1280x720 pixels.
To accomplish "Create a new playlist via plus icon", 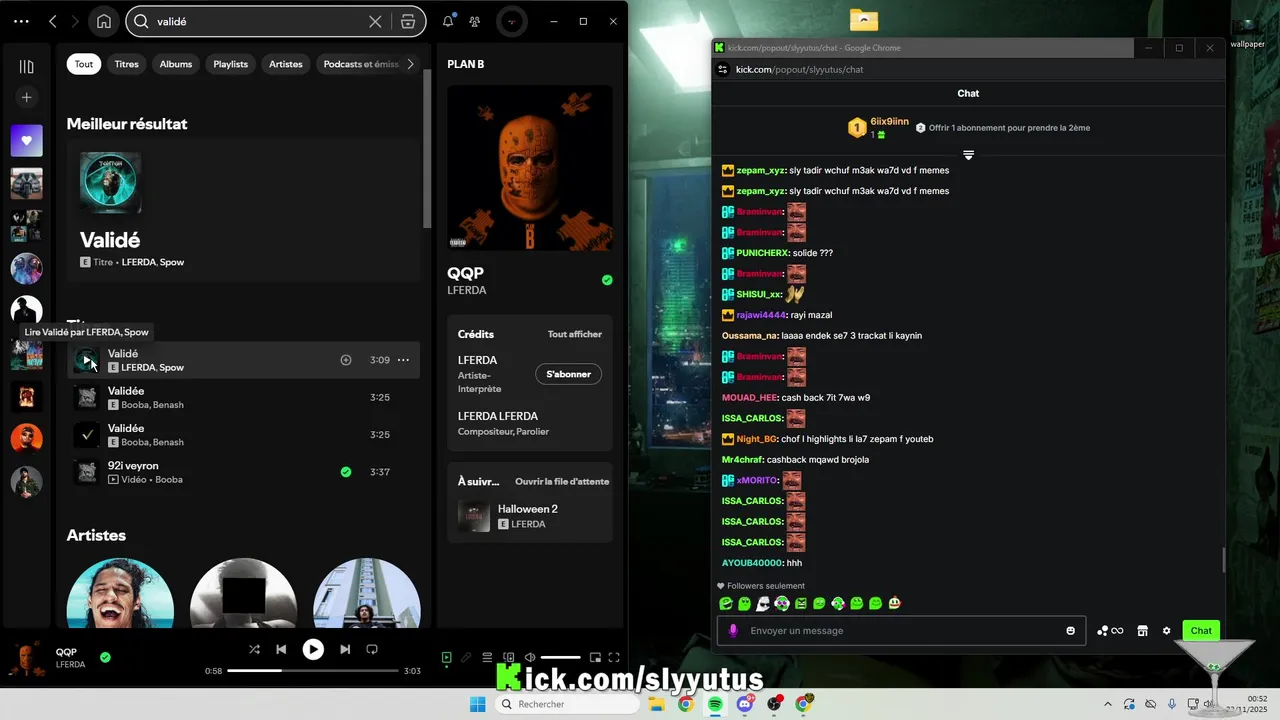I will [27, 97].
